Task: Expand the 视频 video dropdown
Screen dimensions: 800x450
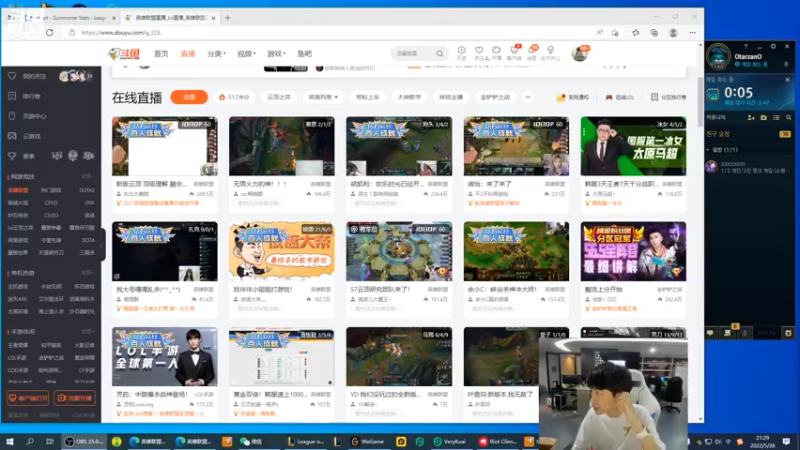Action: 246,54
